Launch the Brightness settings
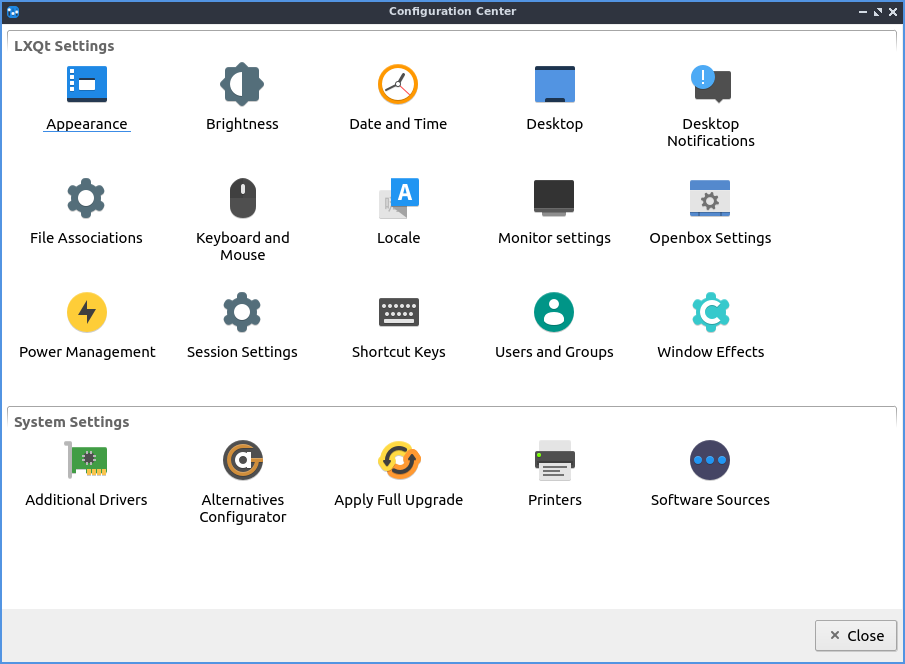 coord(242,85)
